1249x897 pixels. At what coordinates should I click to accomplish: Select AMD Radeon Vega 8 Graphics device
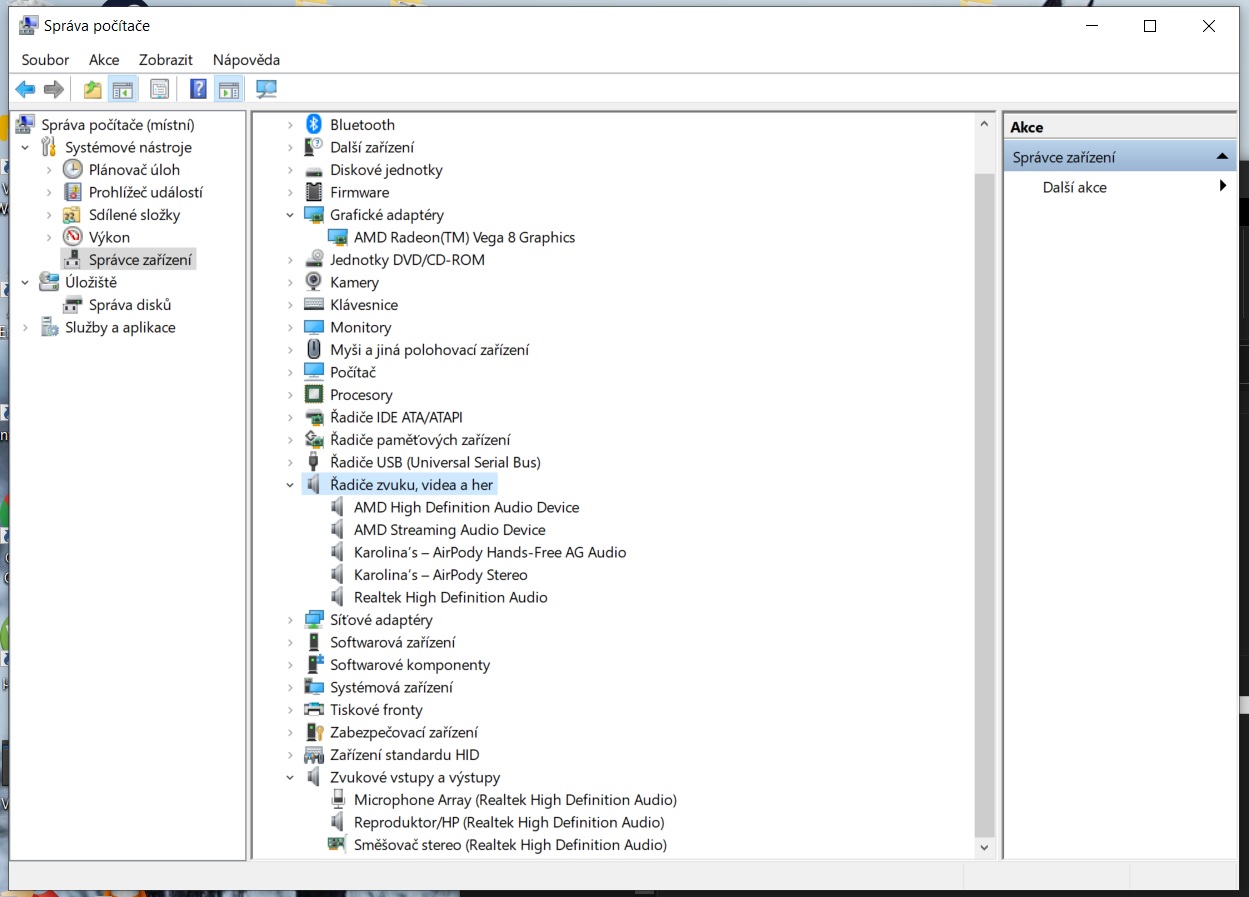(x=464, y=237)
